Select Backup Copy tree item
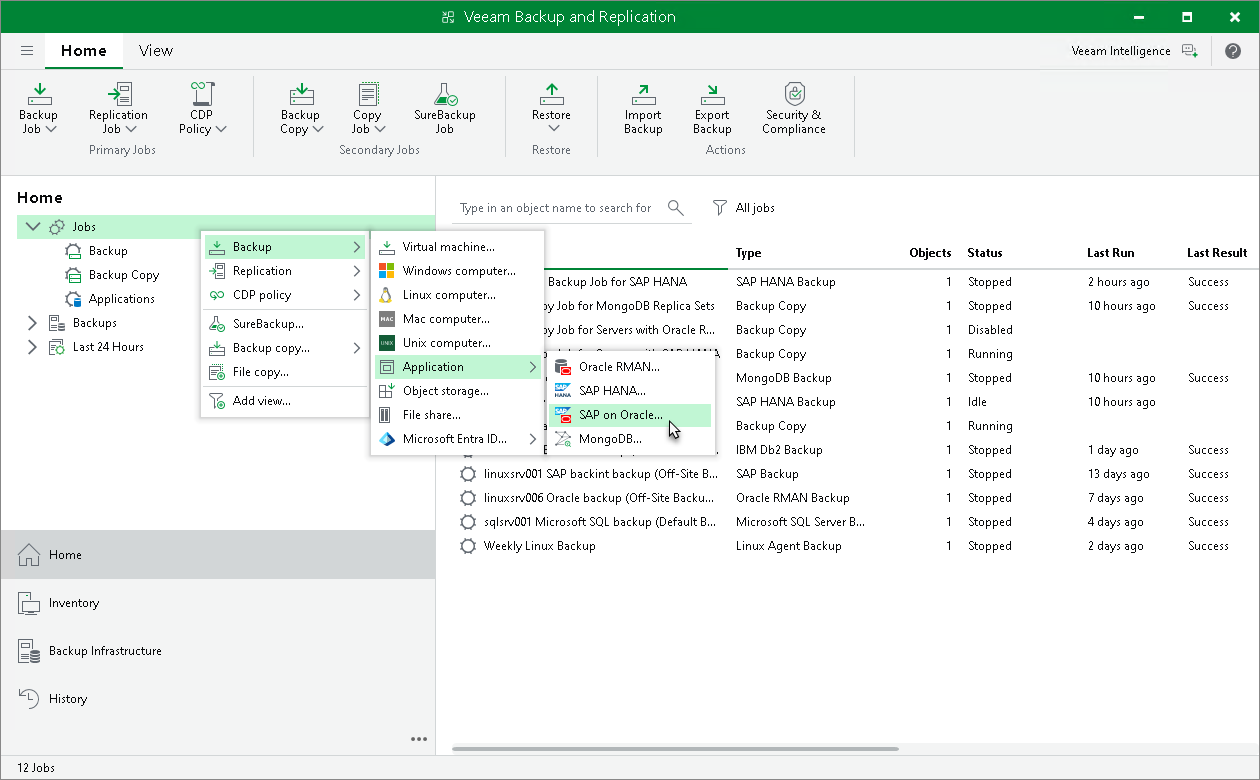The height and width of the screenshot is (780, 1260). pos(112,275)
